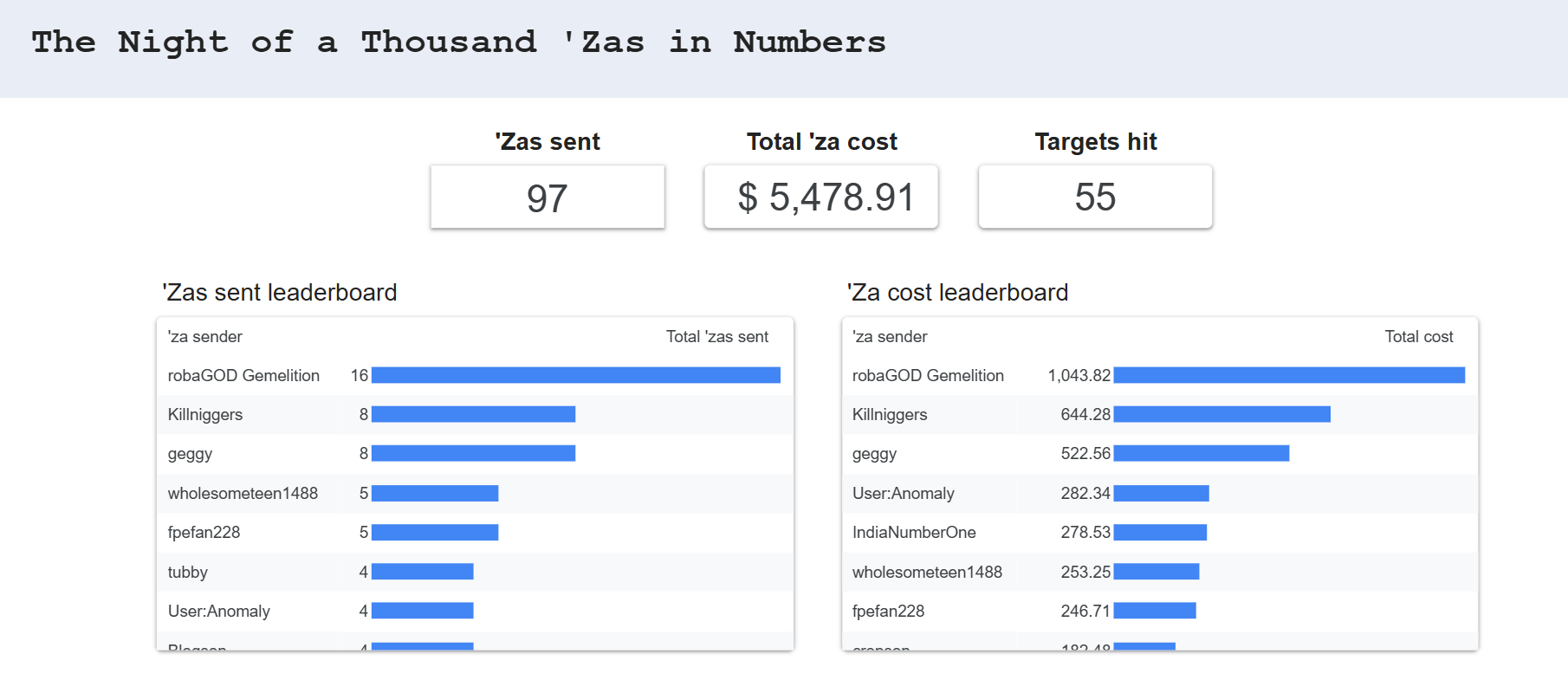Click User:Anomaly name in 'Zas sent leaderboard
The height and width of the screenshot is (680, 1568).
tap(219, 612)
